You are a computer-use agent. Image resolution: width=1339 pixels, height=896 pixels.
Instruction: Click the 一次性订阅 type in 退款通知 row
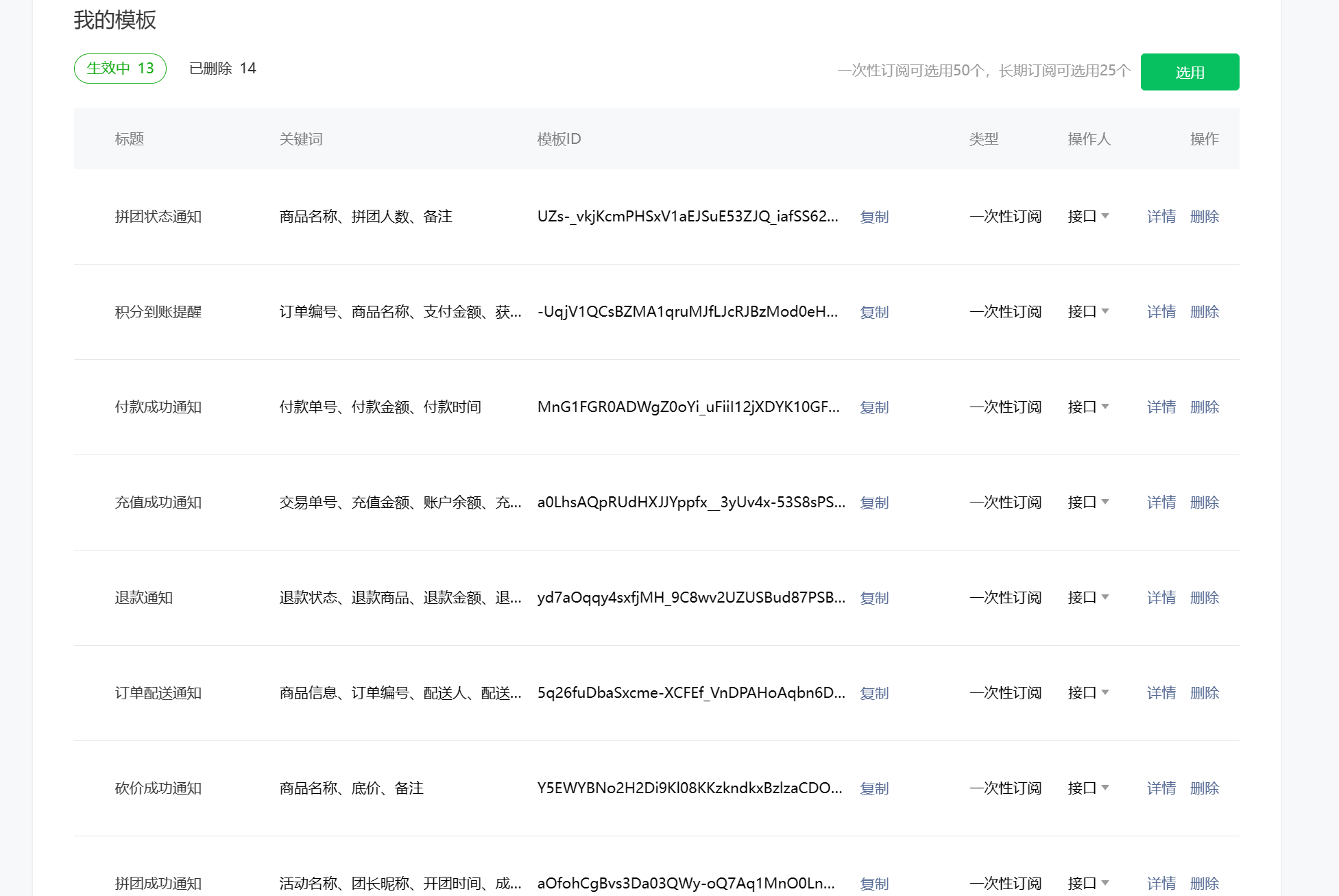[1006, 598]
